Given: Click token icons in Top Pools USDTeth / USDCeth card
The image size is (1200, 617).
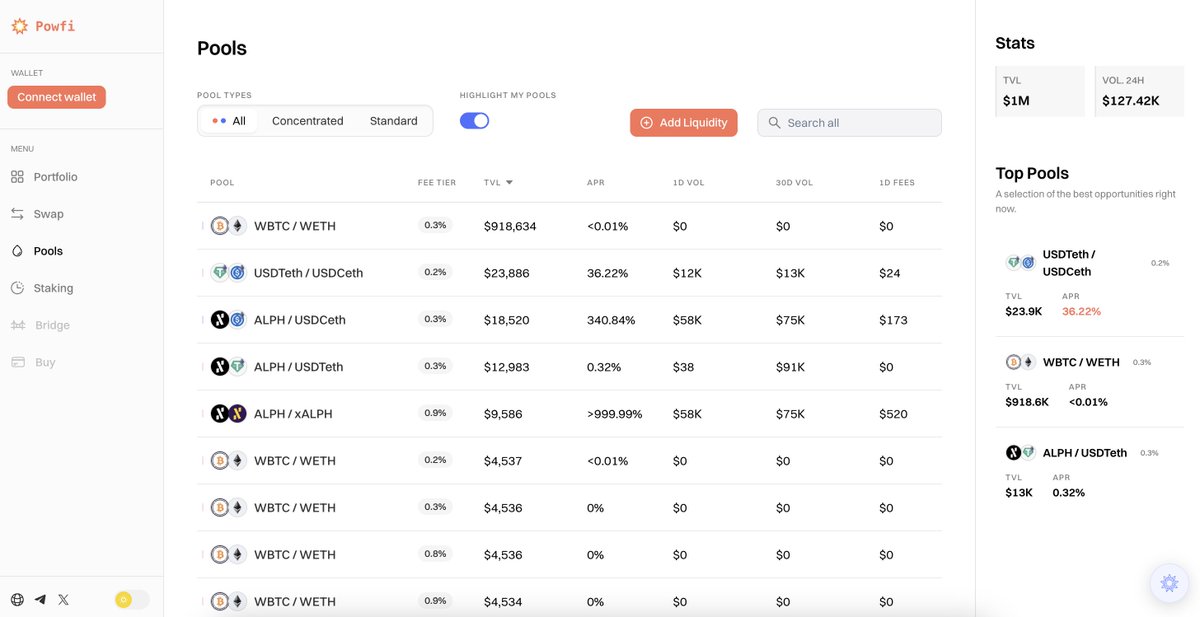Looking at the screenshot, I should pyautogui.click(x=1020, y=262).
